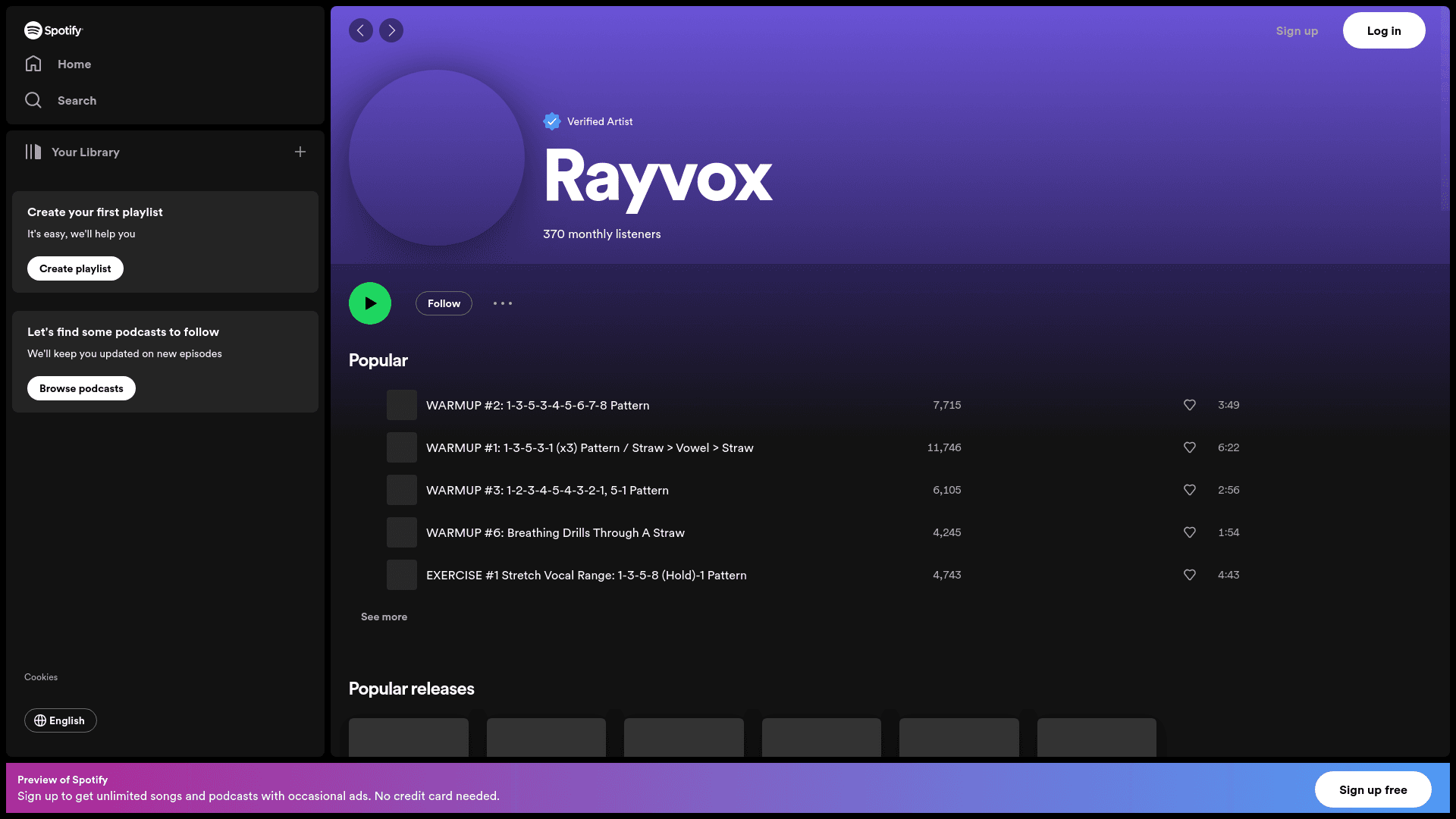The width and height of the screenshot is (1456, 819).
Task: Select the Home icon in sidebar
Action: point(33,64)
